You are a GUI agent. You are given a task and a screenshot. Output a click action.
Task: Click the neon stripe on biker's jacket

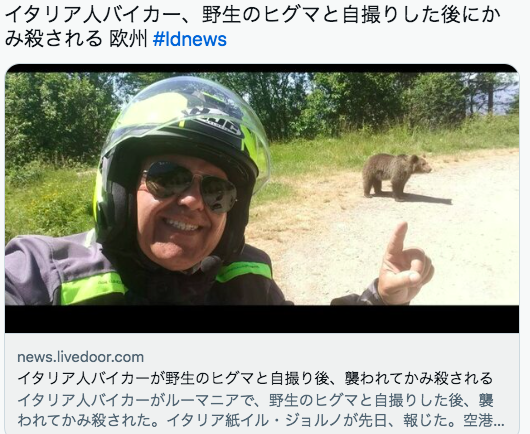click(x=92, y=289)
